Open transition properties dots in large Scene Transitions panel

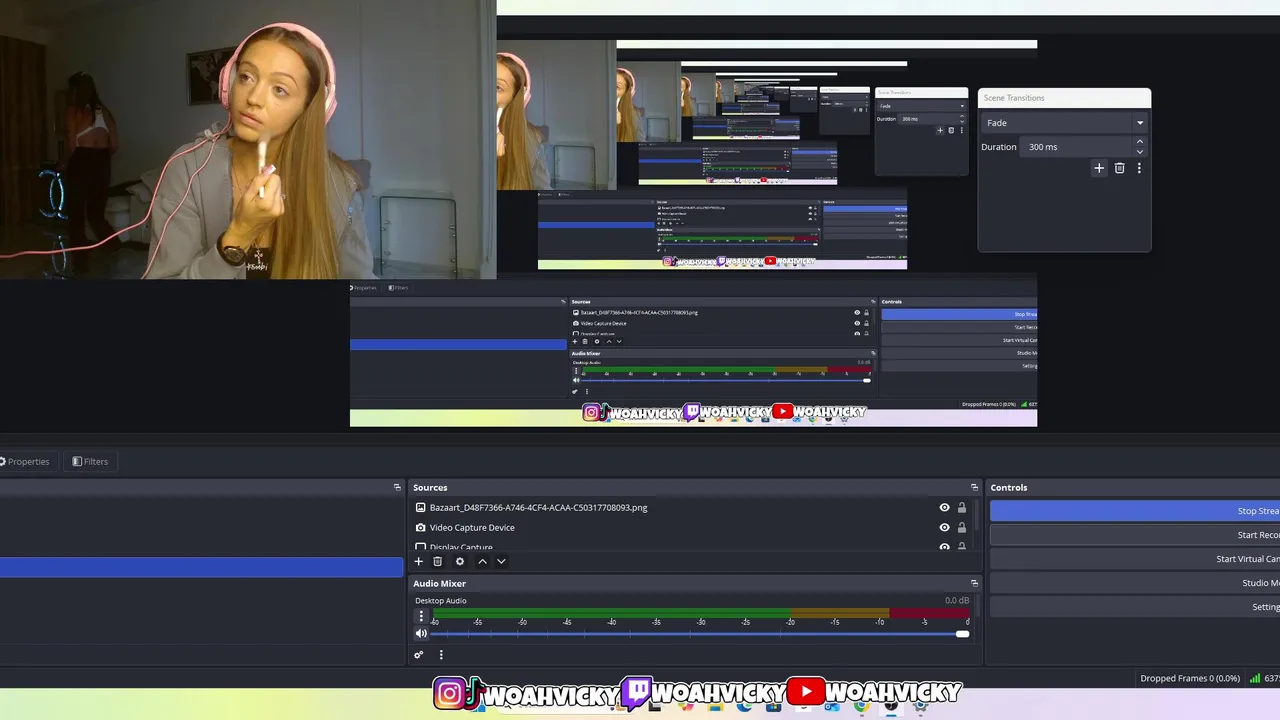(1139, 168)
